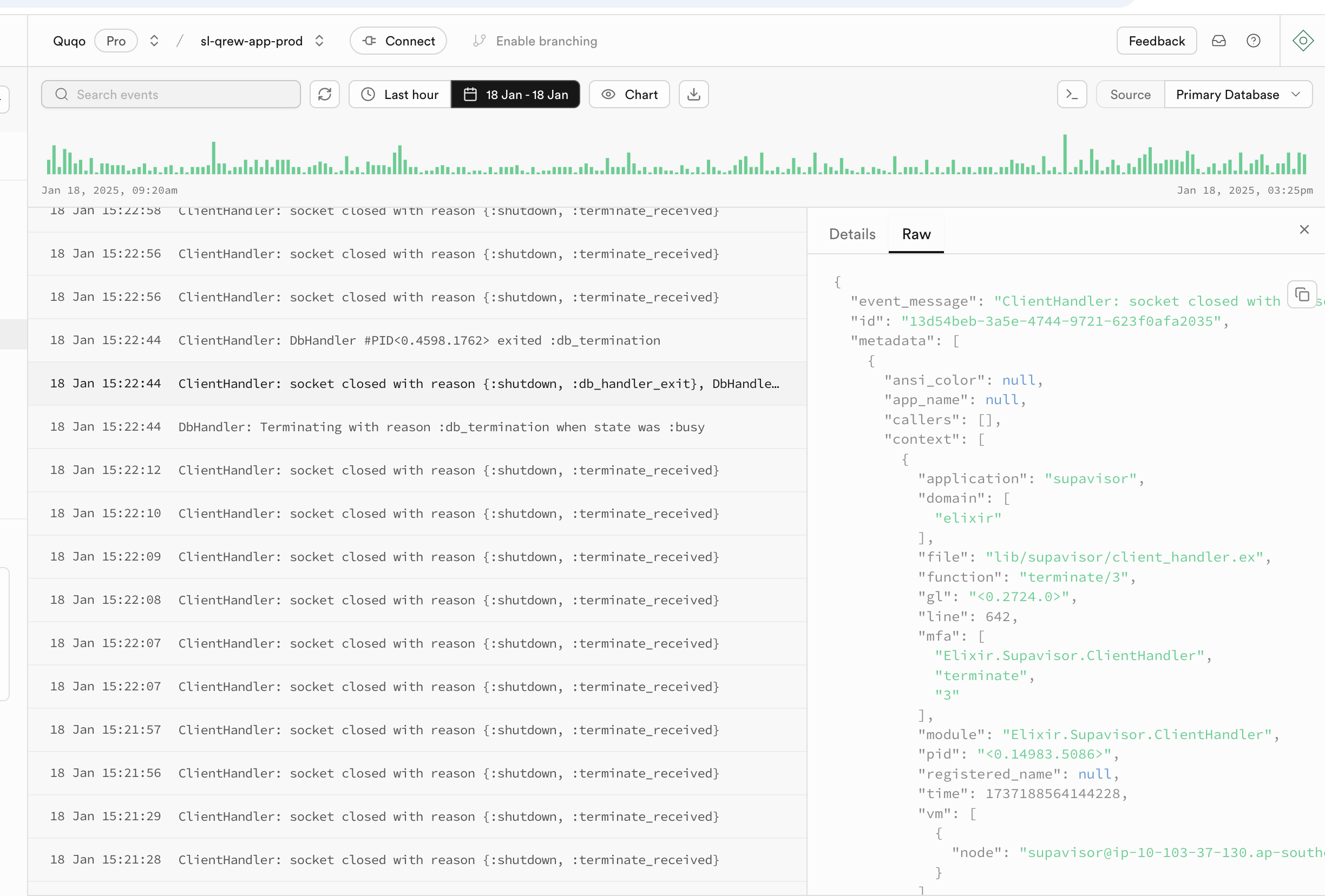
Task: Enable branching for the project
Action: (x=535, y=41)
